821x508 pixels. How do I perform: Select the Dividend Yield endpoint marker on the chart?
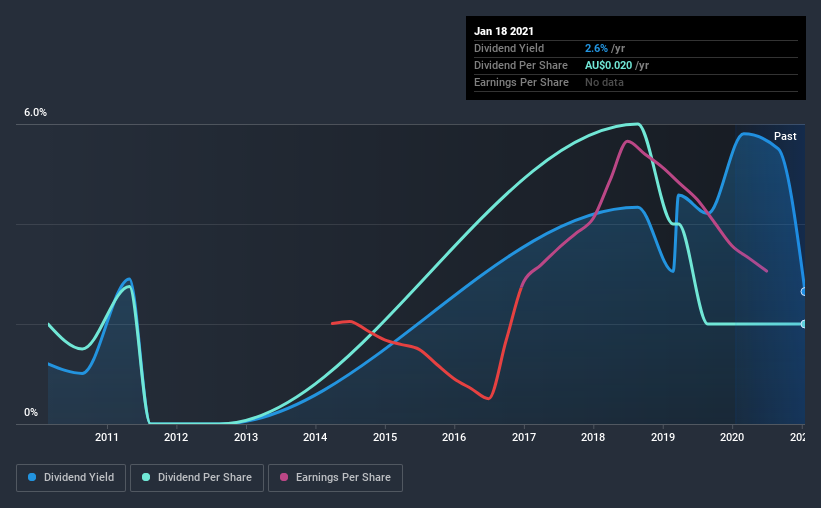point(803,292)
